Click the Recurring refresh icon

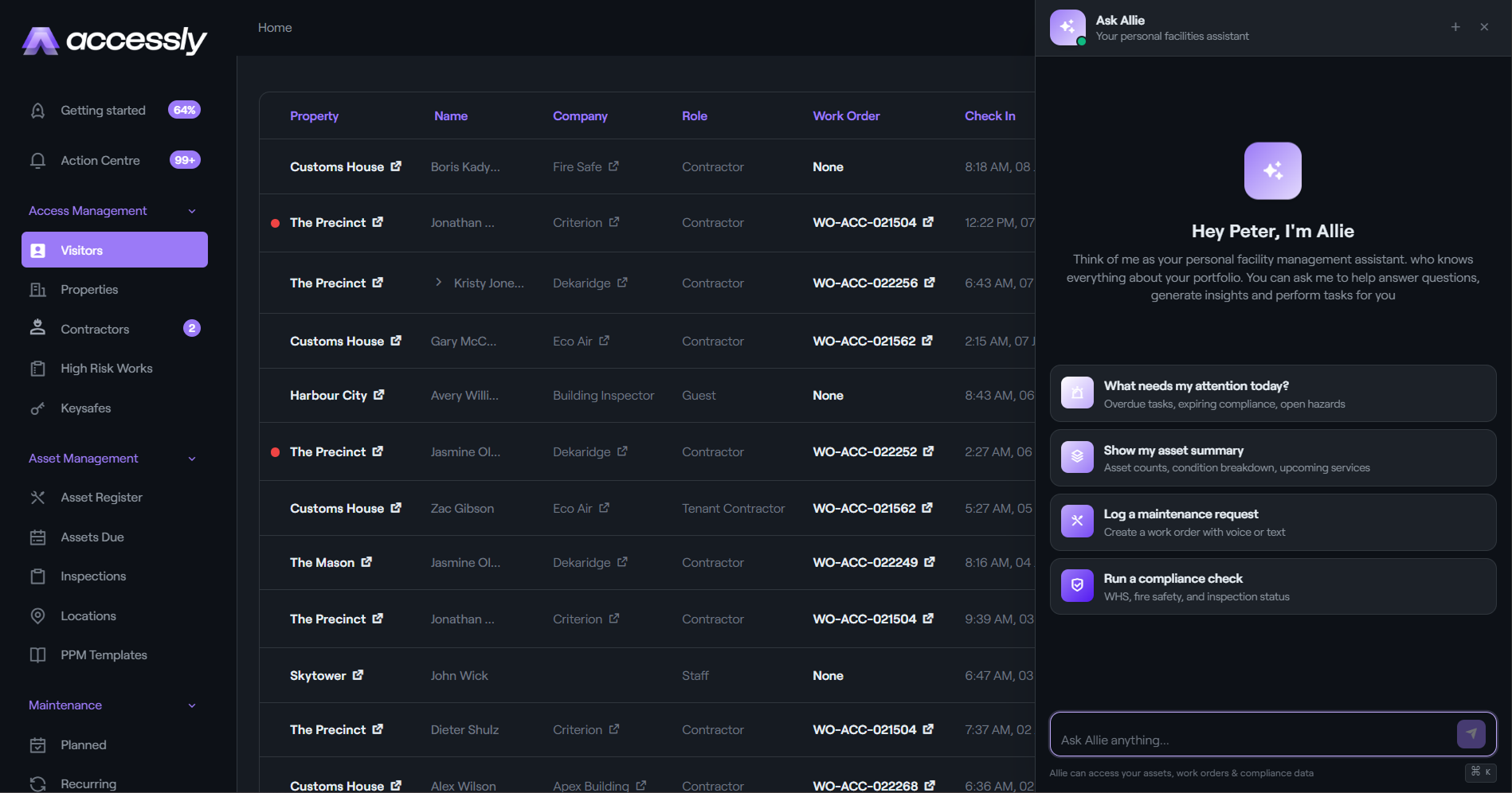[x=37, y=784]
